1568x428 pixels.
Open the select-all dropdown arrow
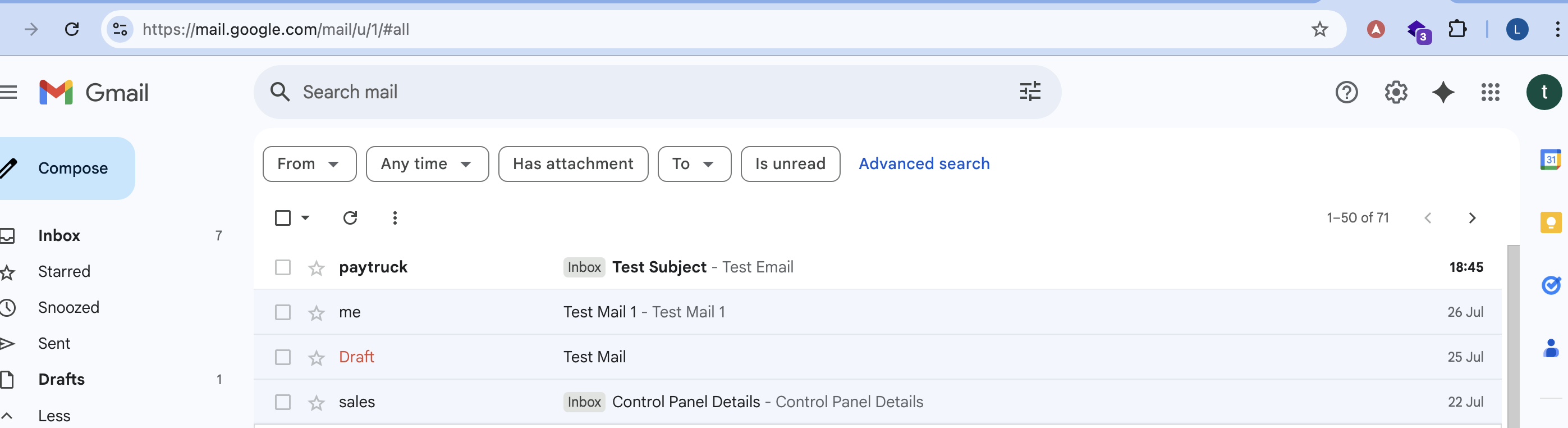[305, 218]
